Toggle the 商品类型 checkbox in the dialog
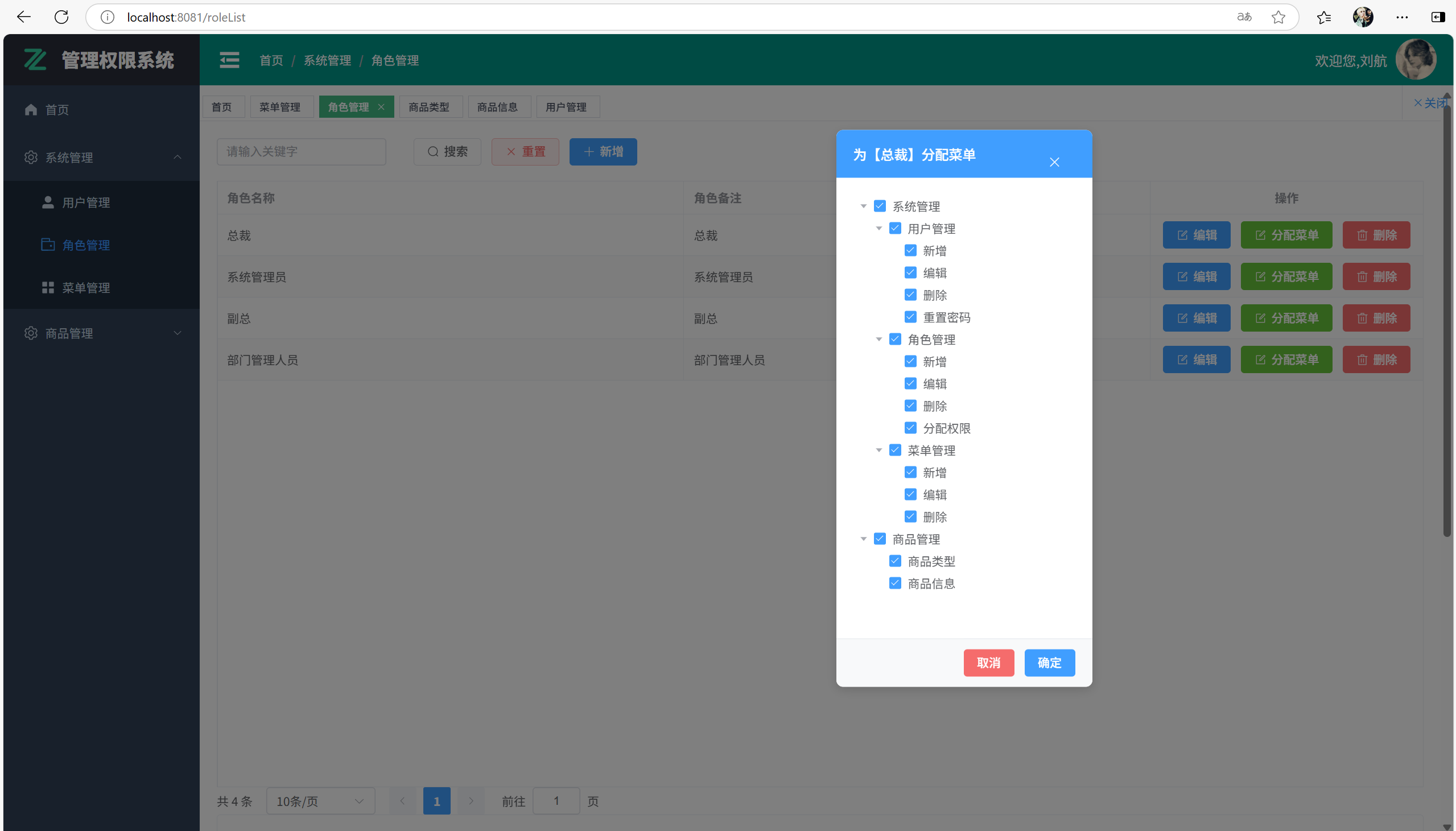 [894, 560]
